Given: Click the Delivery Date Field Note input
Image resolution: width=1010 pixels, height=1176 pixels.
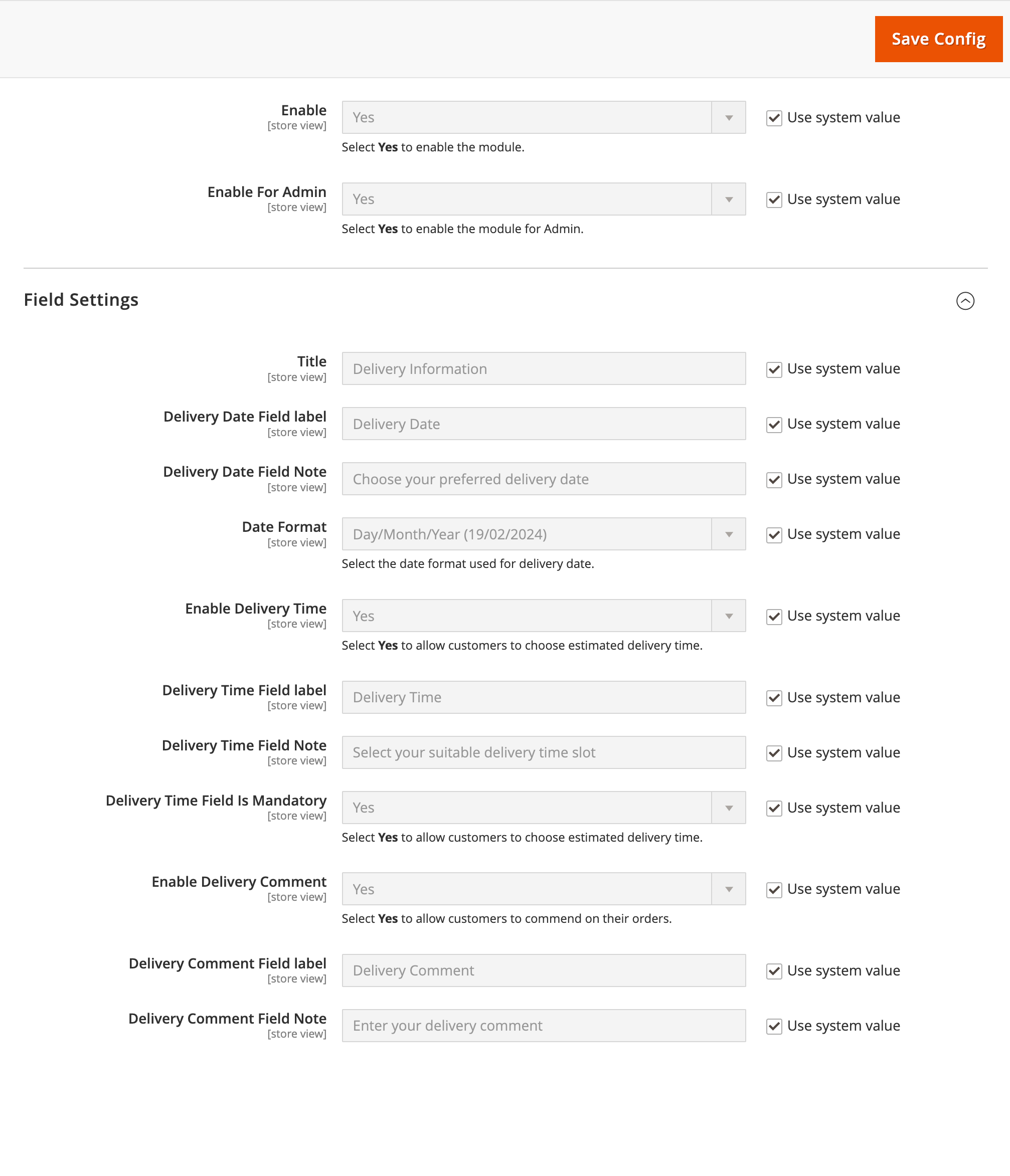Looking at the screenshot, I should point(543,479).
